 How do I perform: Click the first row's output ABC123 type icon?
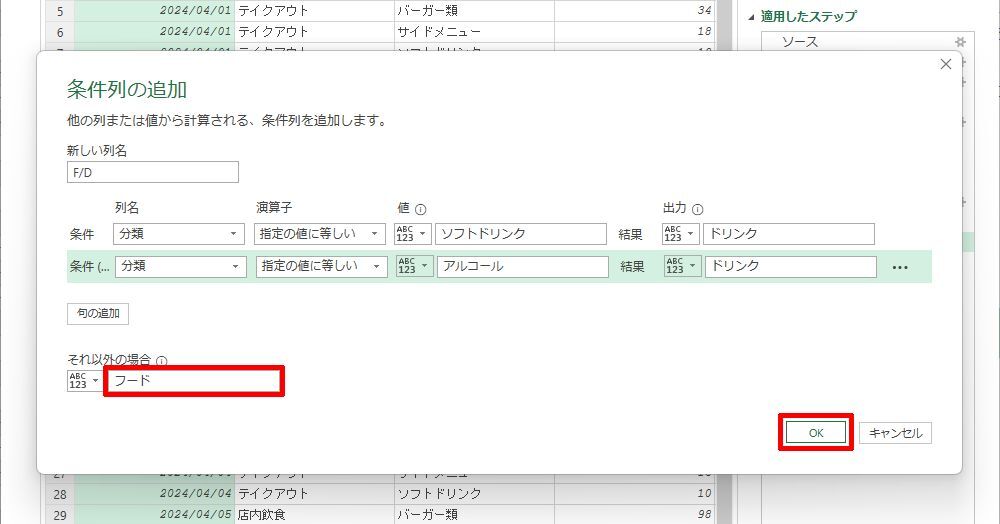click(680, 234)
